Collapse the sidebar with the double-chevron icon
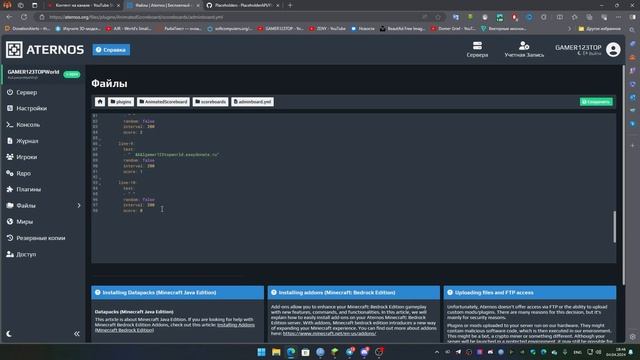 coord(77,334)
